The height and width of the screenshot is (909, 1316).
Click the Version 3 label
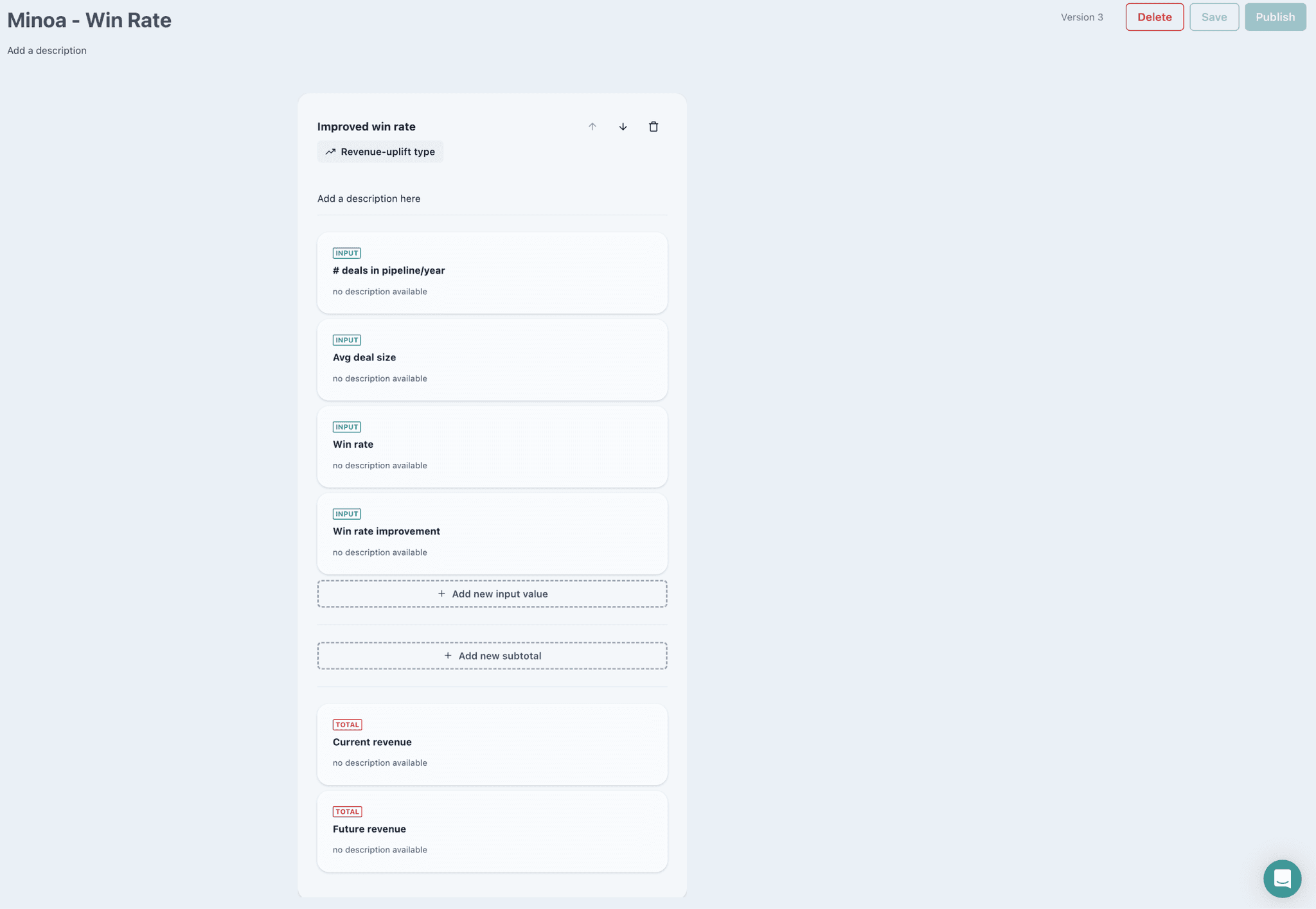1081,17
